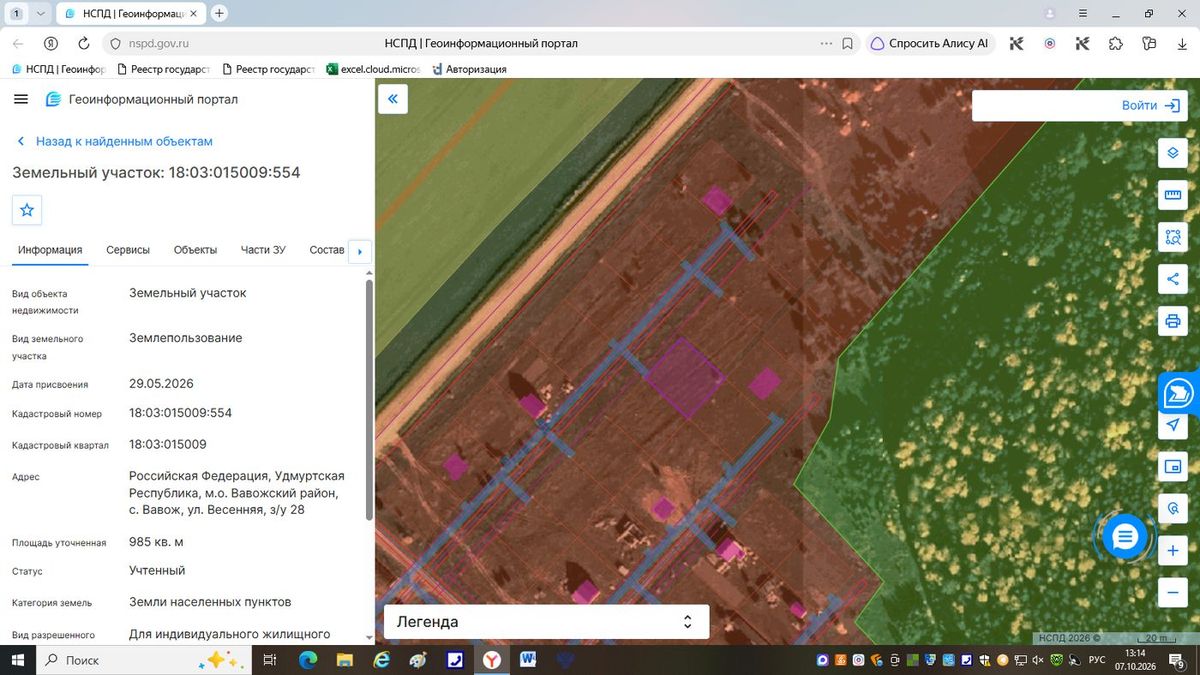
Task: Add land plot to favorites
Action: pyautogui.click(x=27, y=210)
